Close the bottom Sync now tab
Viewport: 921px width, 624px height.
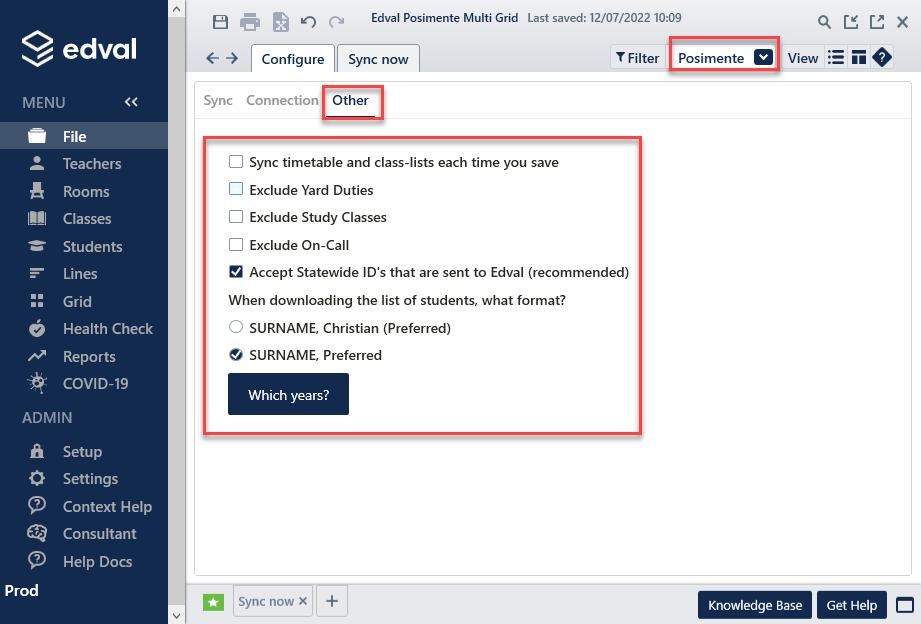(302, 601)
